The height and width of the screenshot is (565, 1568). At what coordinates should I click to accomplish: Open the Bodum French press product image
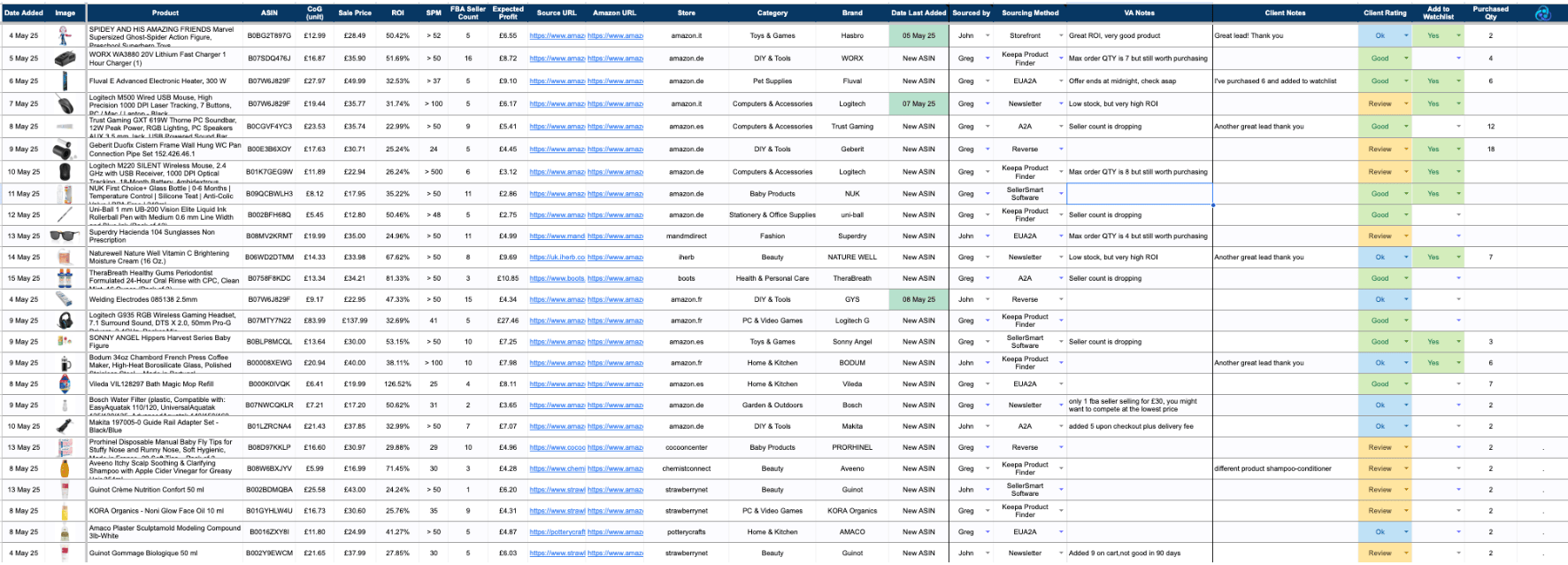65,363
